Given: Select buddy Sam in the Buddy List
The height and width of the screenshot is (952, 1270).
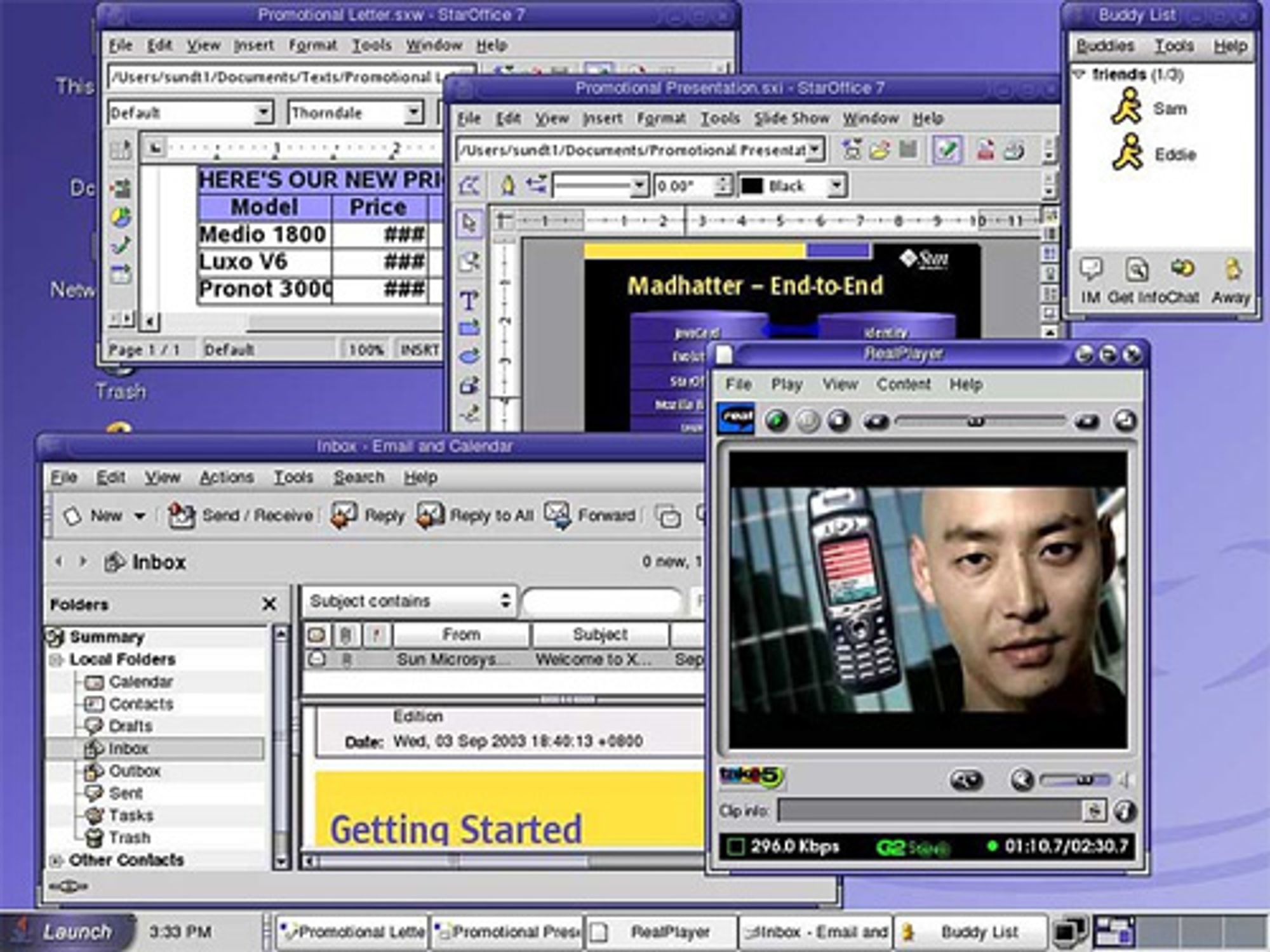Looking at the screenshot, I should (1148, 107).
